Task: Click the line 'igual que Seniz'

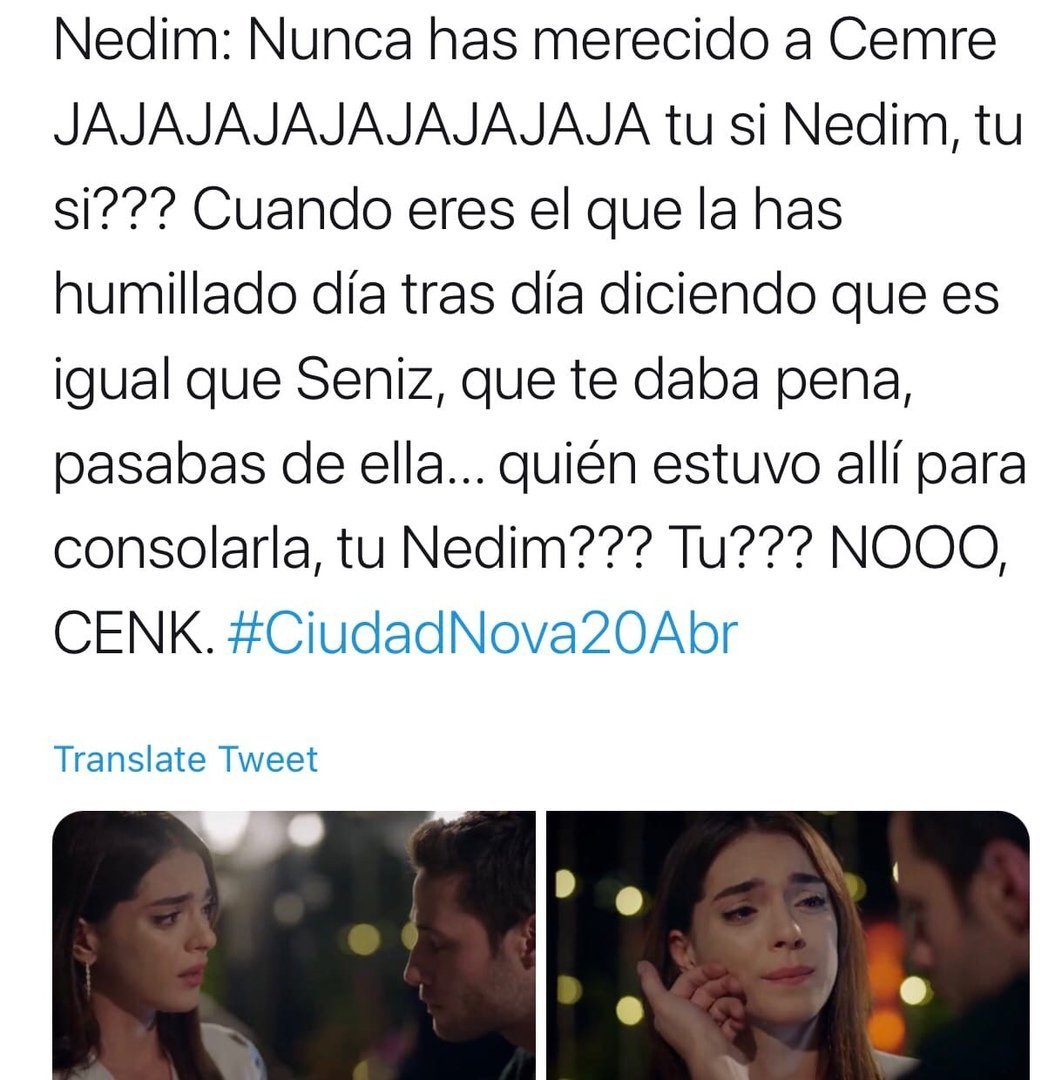Action: pyautogui.click(x=482, y=381)
